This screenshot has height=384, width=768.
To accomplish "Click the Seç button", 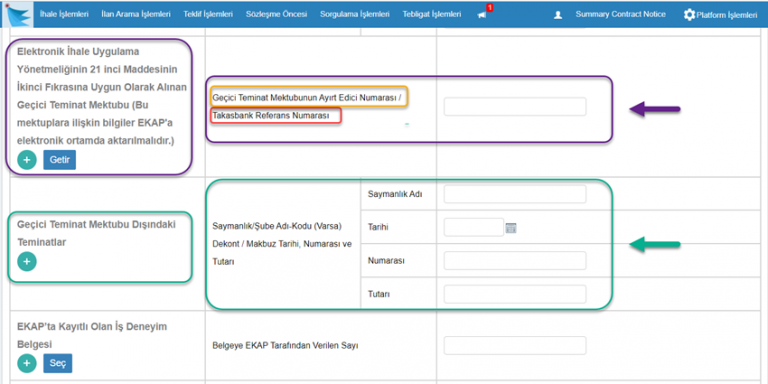I will coord(58,363).
